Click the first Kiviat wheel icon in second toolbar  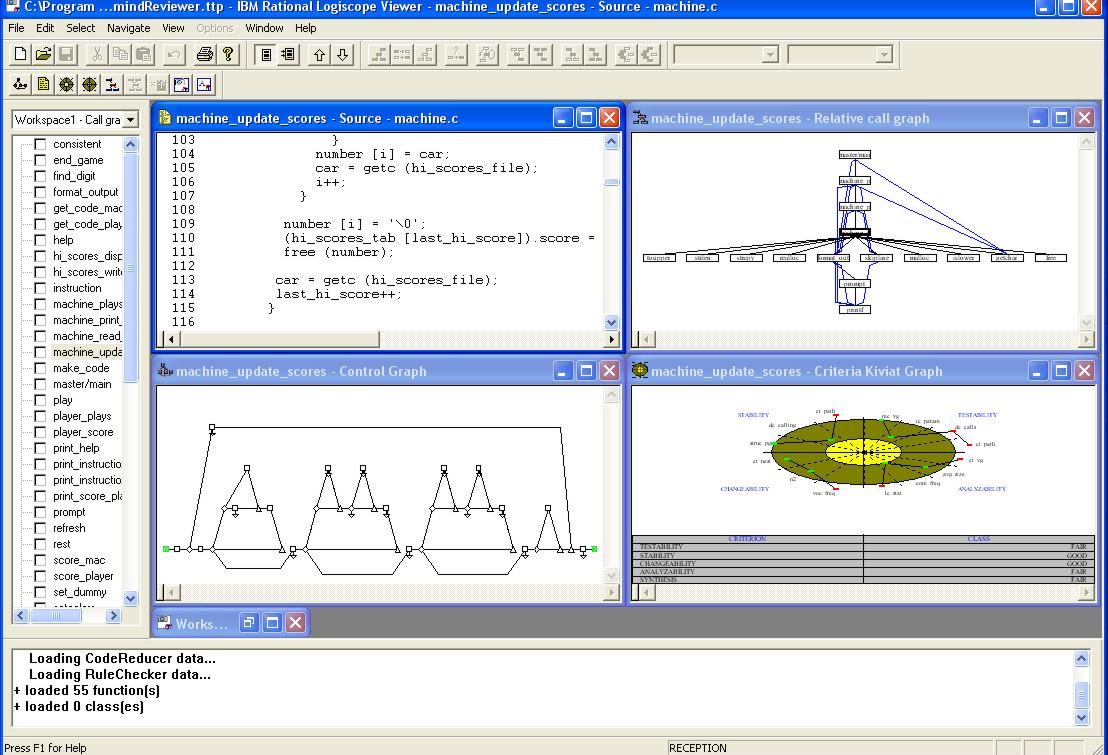pos(66,85)
